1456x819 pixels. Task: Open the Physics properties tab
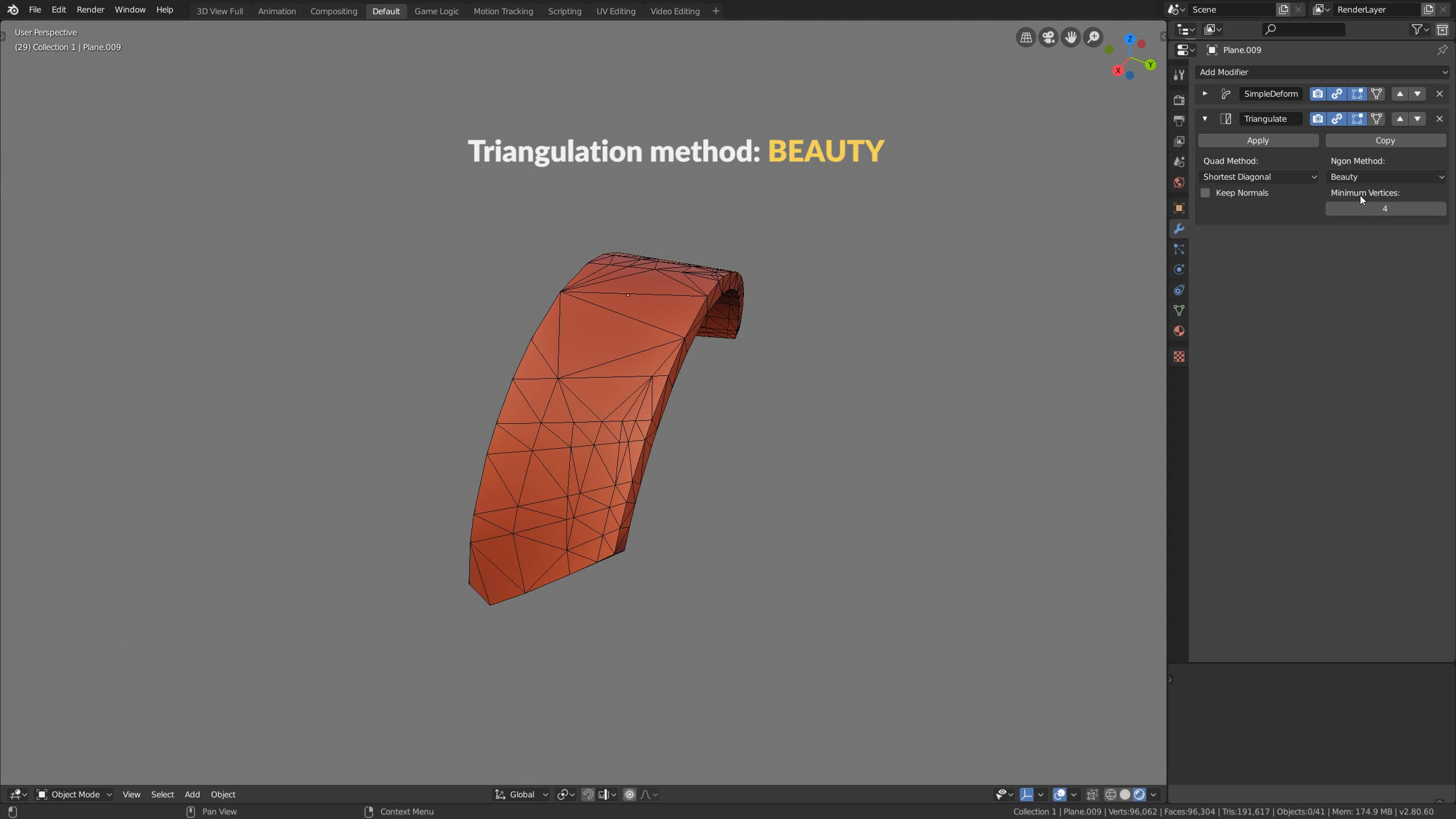pos(1179,270)
